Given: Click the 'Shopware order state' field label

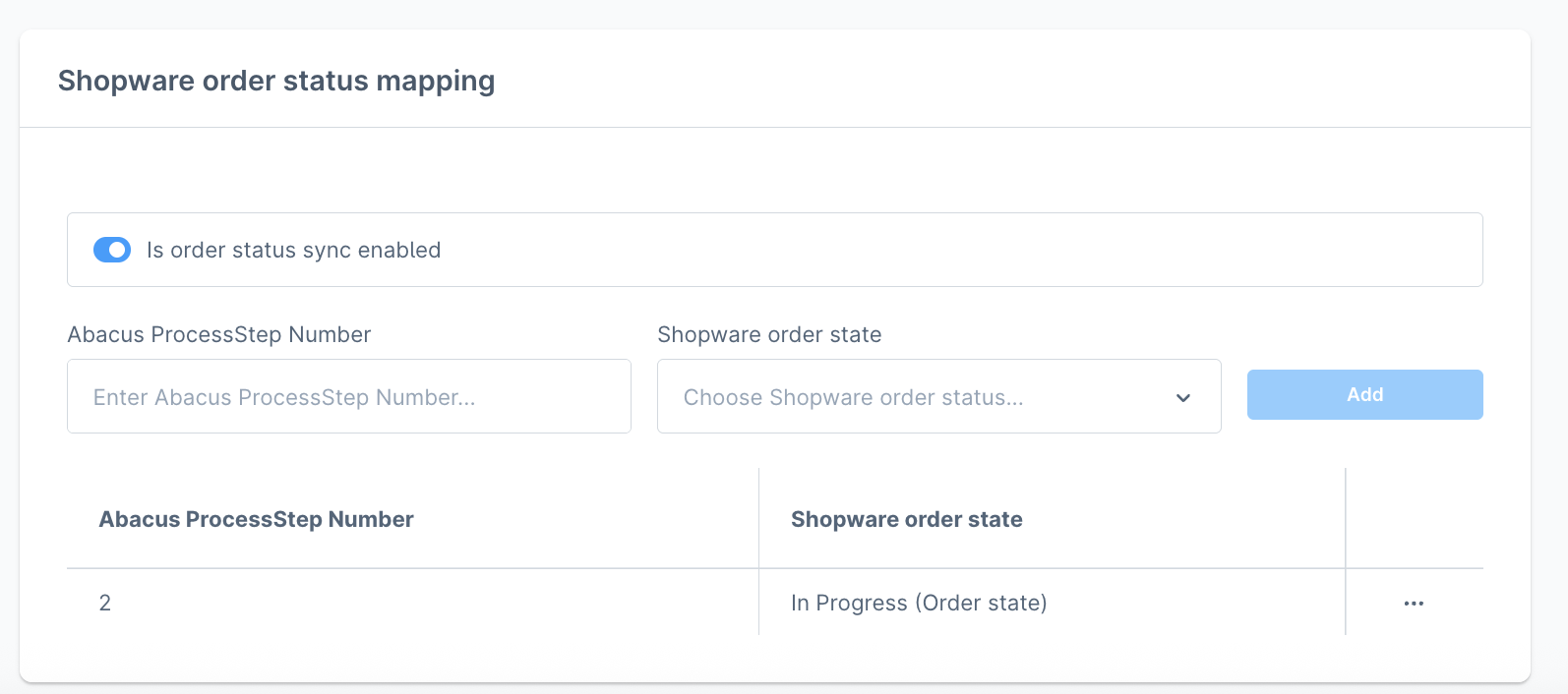Looking at the screenshot, I should (769, 334).
